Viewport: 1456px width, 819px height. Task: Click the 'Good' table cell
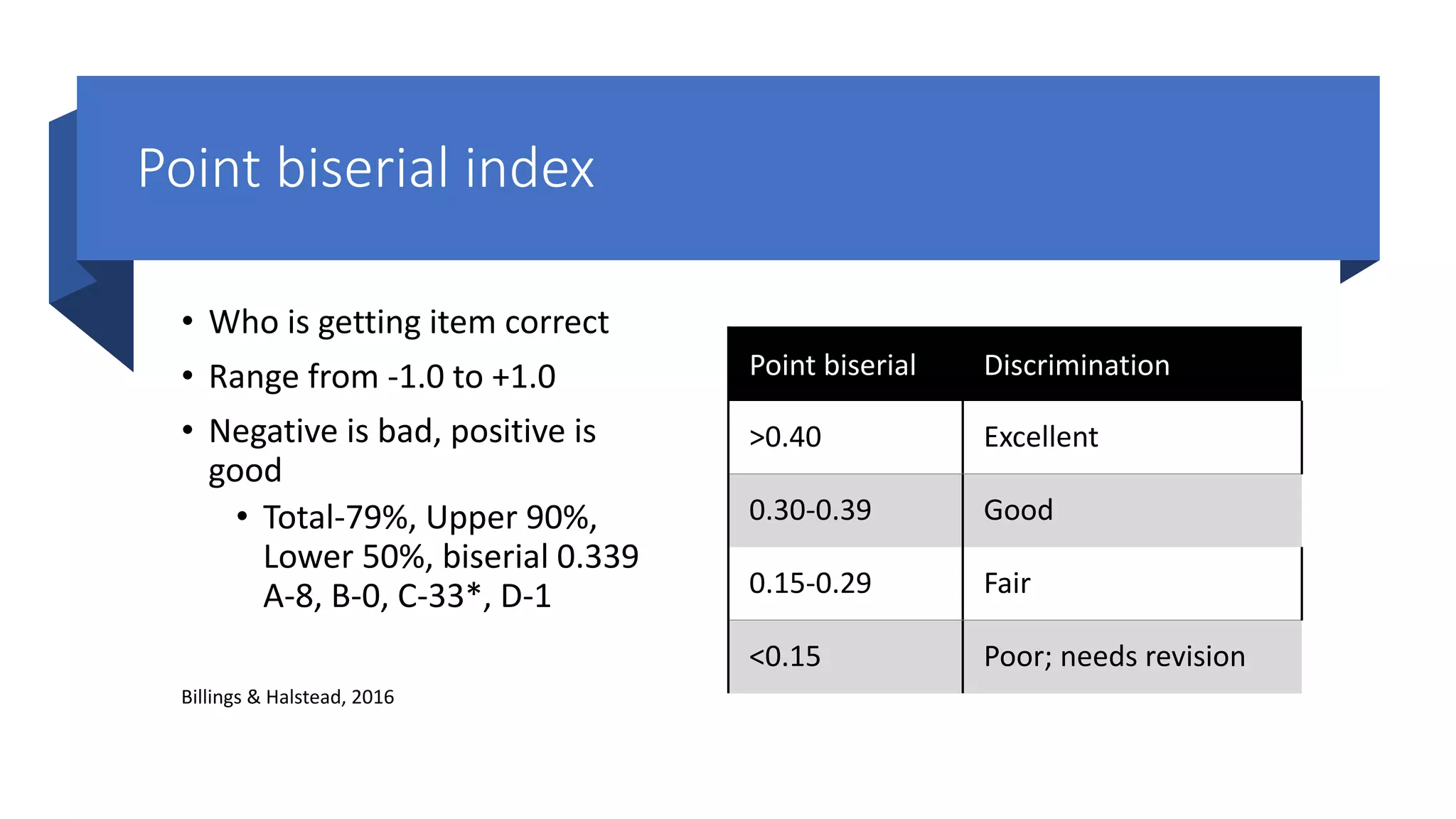1133,510
